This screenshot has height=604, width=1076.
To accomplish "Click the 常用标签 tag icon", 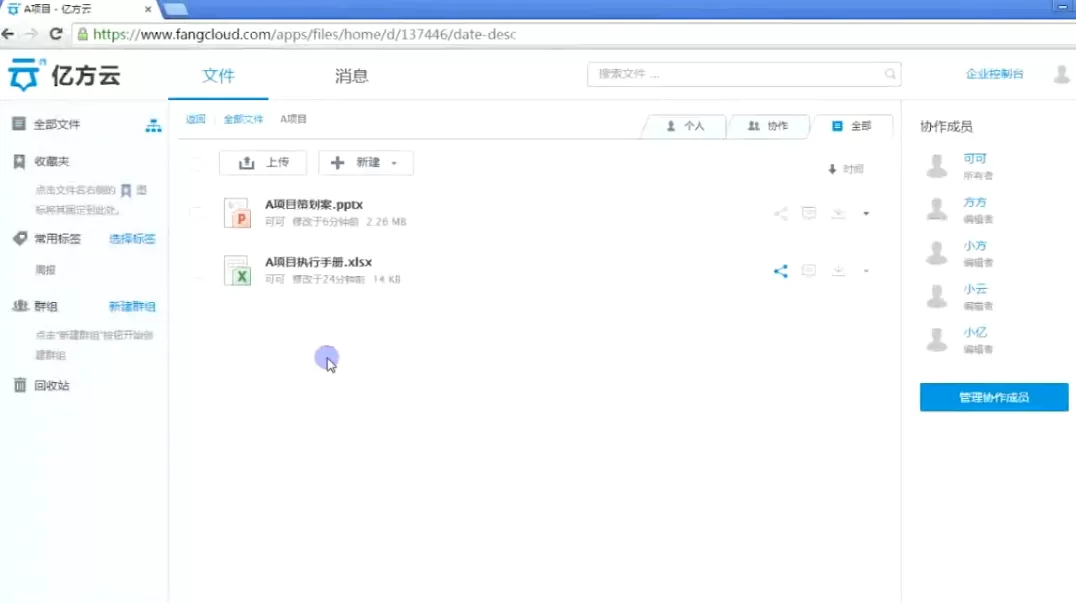I will pos(20,238).
